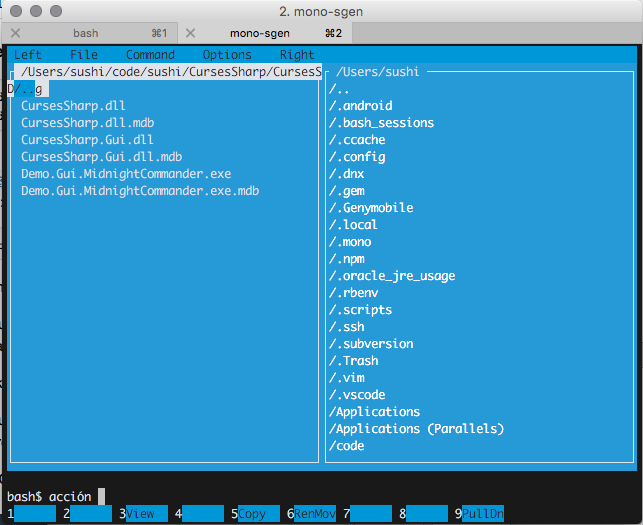643x525 pixels.
Task: Select the /.rbenv directory
Action: [353, 293]
